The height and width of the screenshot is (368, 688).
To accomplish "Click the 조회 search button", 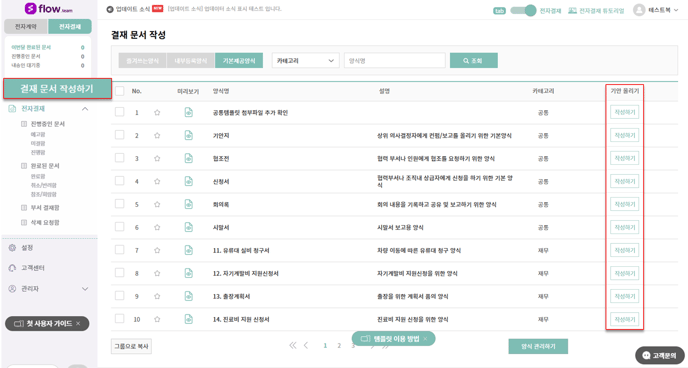I will click(x=473, y=61).
